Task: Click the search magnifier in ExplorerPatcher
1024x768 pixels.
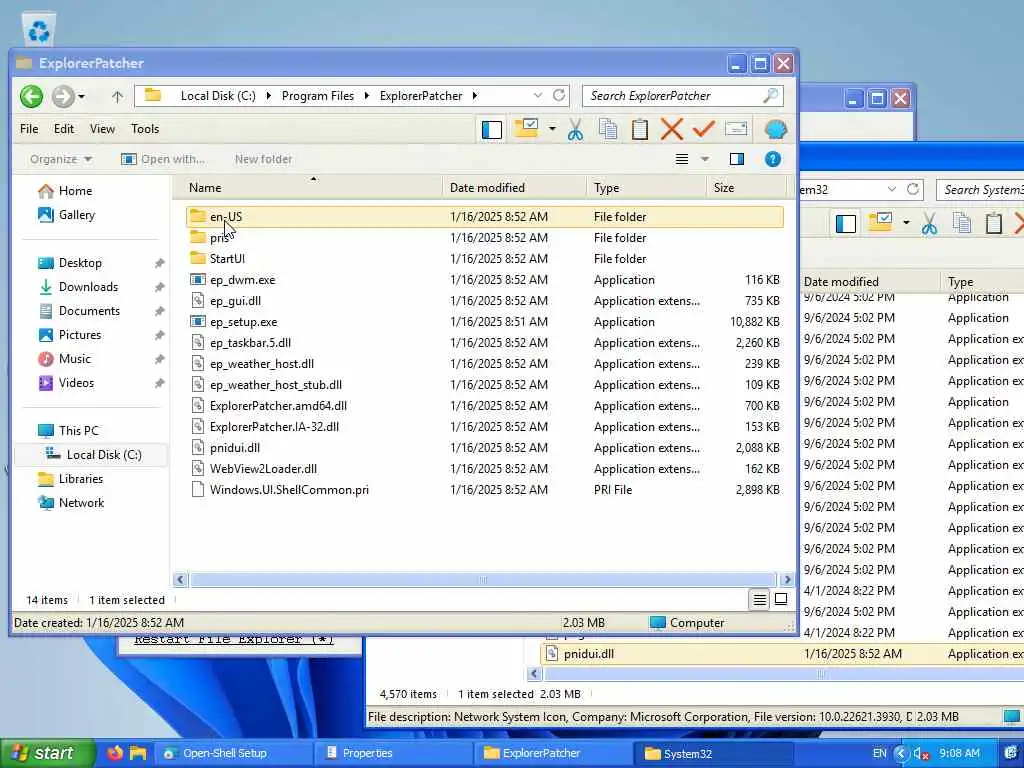Action: click(x=771, y=95)
